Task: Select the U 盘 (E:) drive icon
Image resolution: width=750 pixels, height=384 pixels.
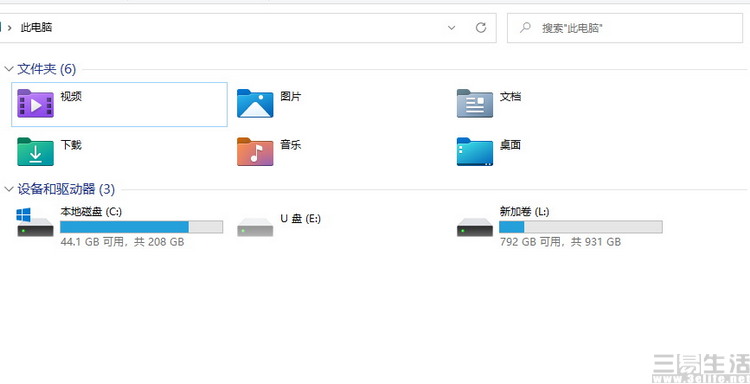Action: click(255, 227)
